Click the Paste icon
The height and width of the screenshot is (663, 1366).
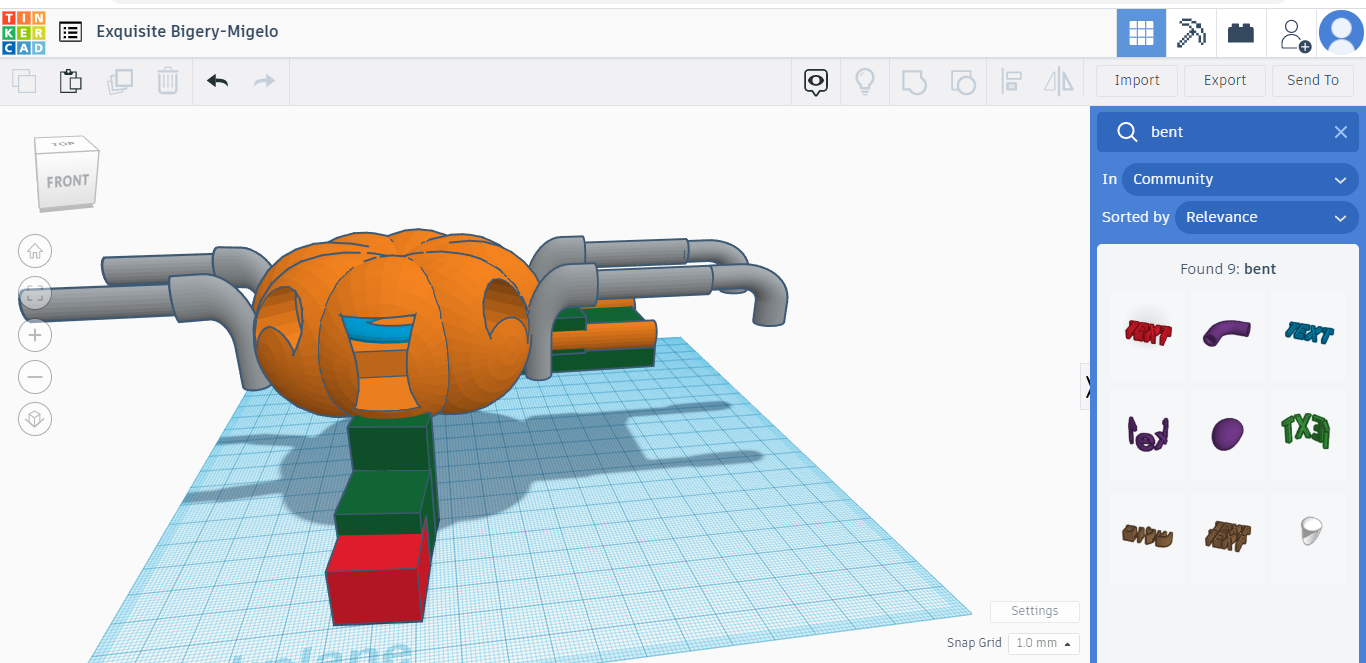pos(70,81)
